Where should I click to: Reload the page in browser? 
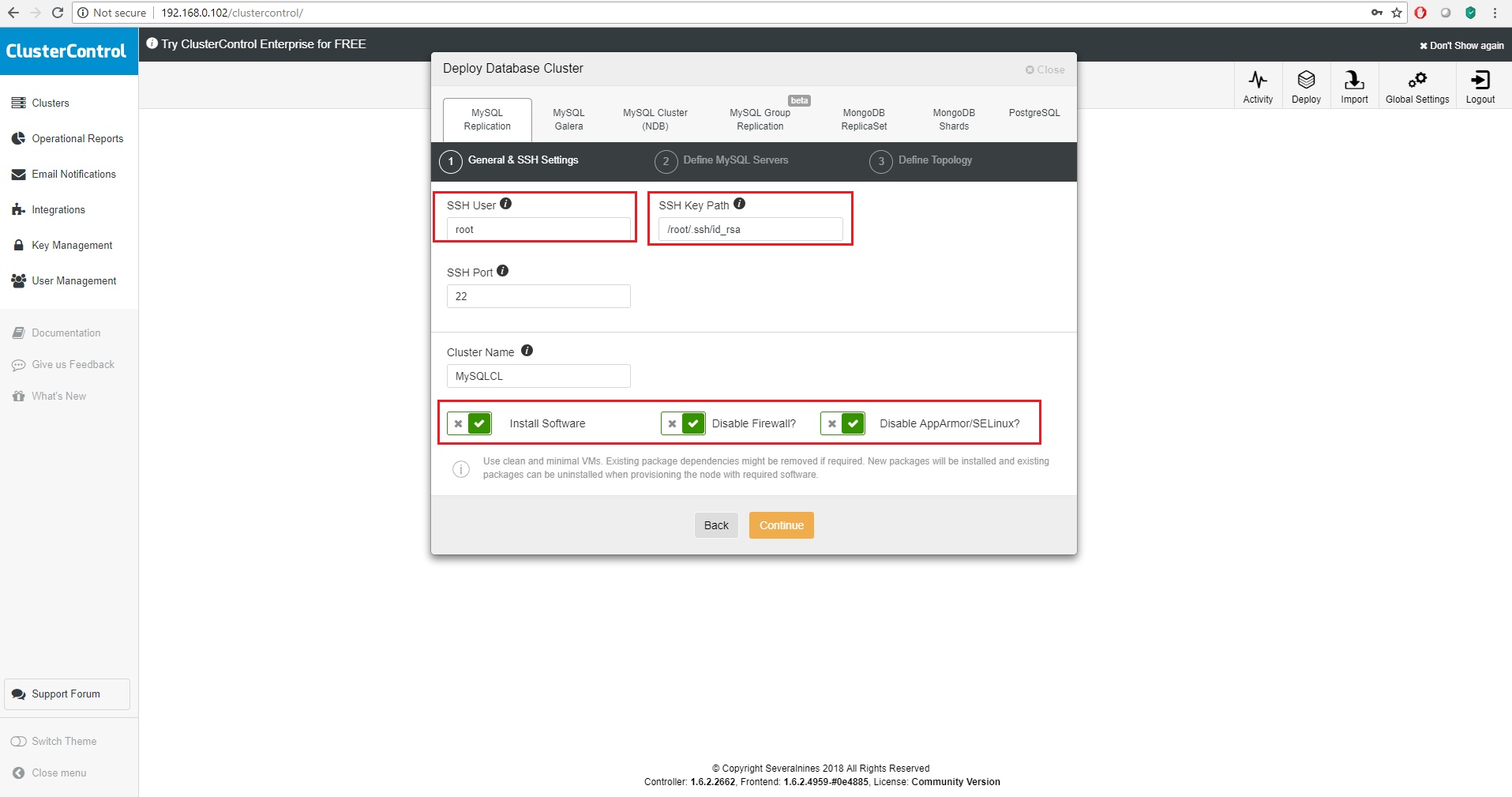(x=58, y=13)
